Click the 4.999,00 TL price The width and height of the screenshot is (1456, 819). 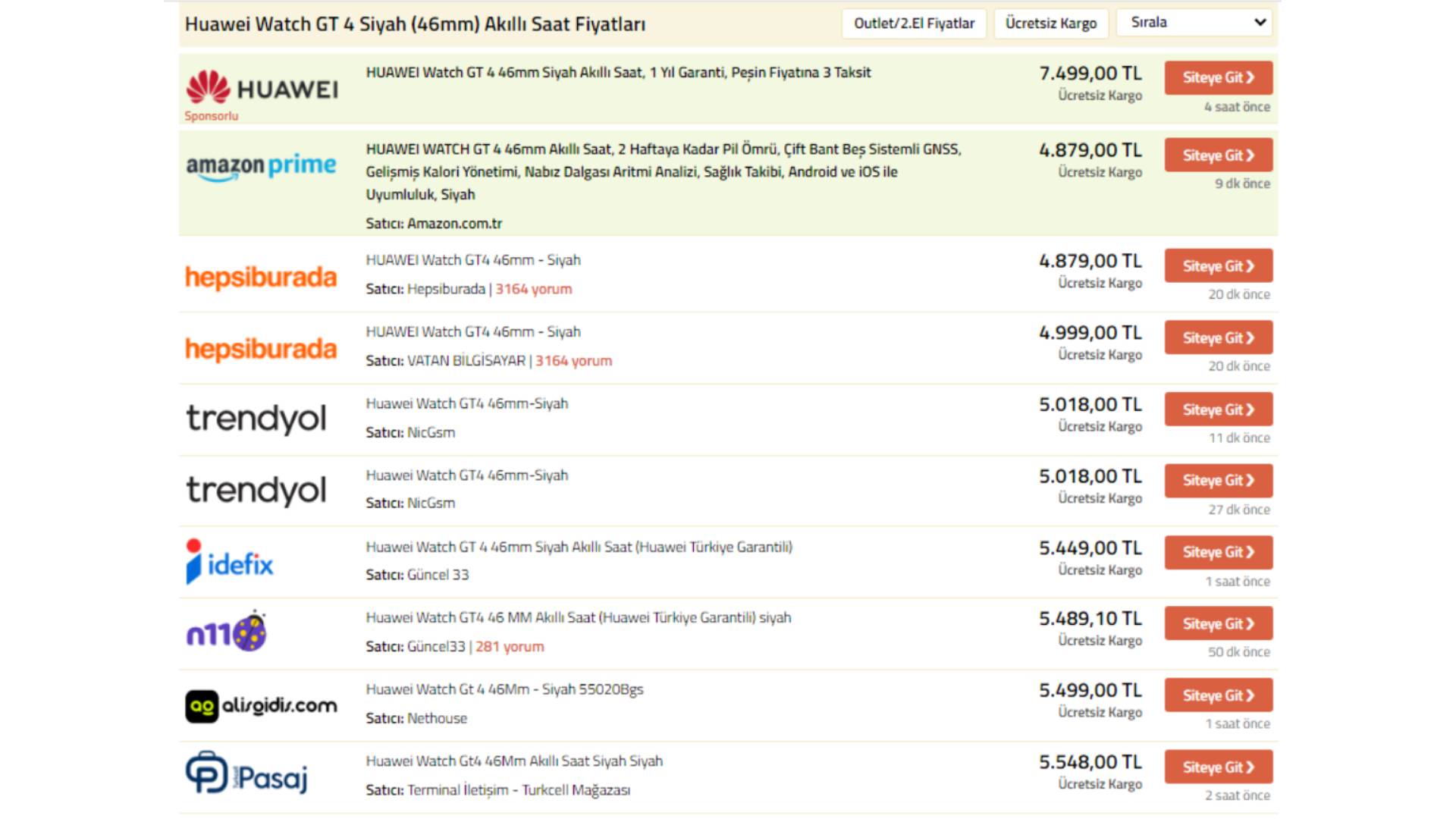click(1090, 333)
